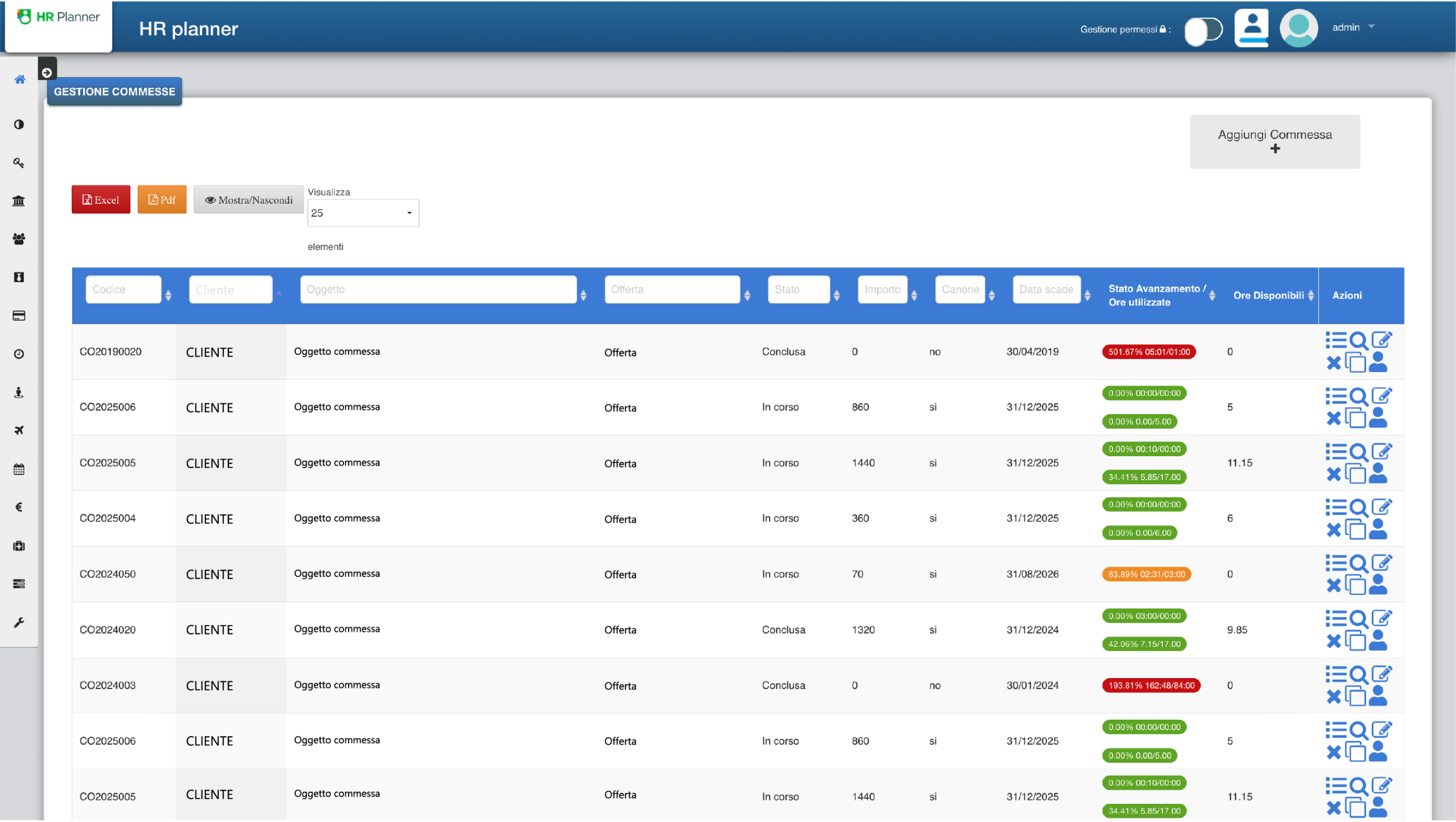Focus the Offerta filter field

[672, 290]
